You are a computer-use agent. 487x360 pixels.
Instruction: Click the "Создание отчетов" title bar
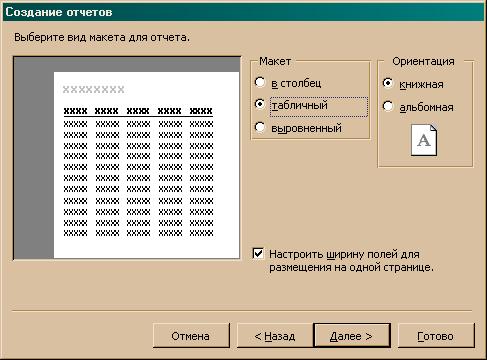[243, 12]
